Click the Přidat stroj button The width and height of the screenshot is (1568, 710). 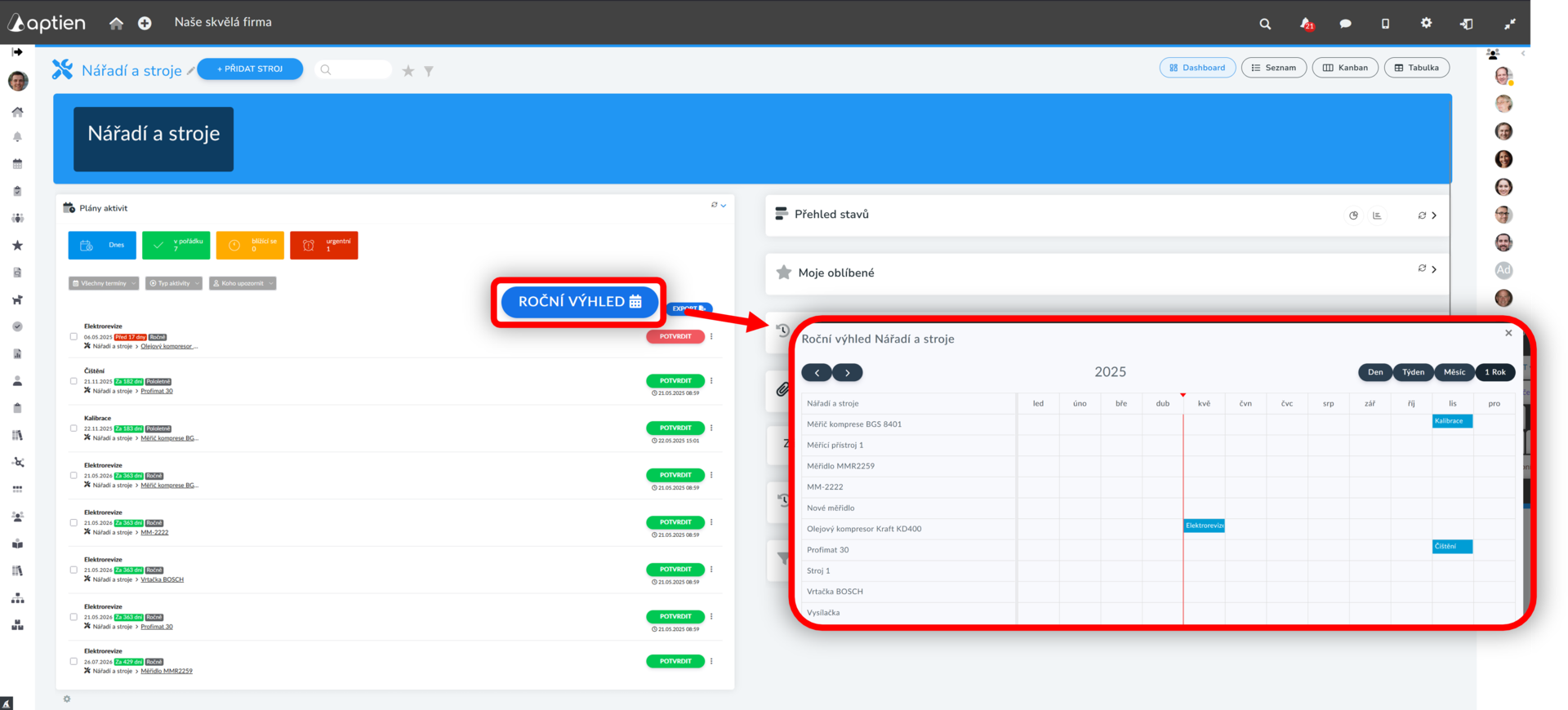pyautogui.click(x=250, y=69)
